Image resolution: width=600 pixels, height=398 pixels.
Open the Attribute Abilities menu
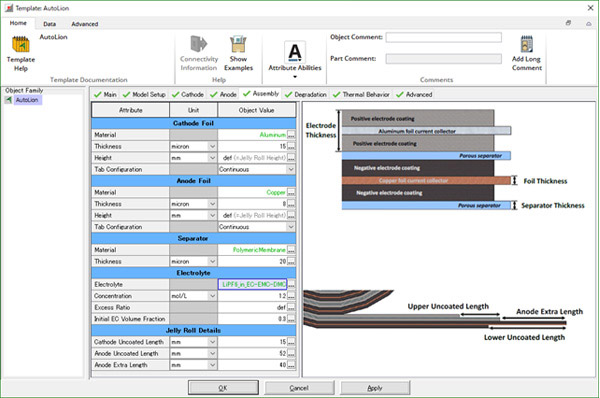(295, 60)
